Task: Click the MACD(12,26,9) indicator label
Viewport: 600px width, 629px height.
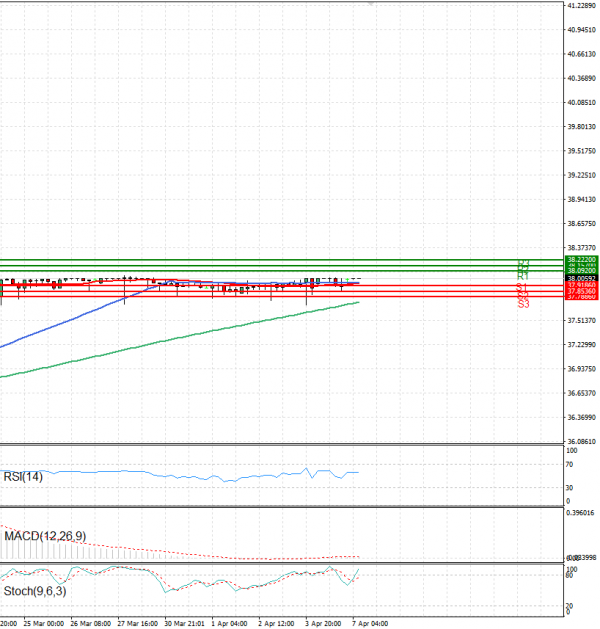Action: point(45,536)
